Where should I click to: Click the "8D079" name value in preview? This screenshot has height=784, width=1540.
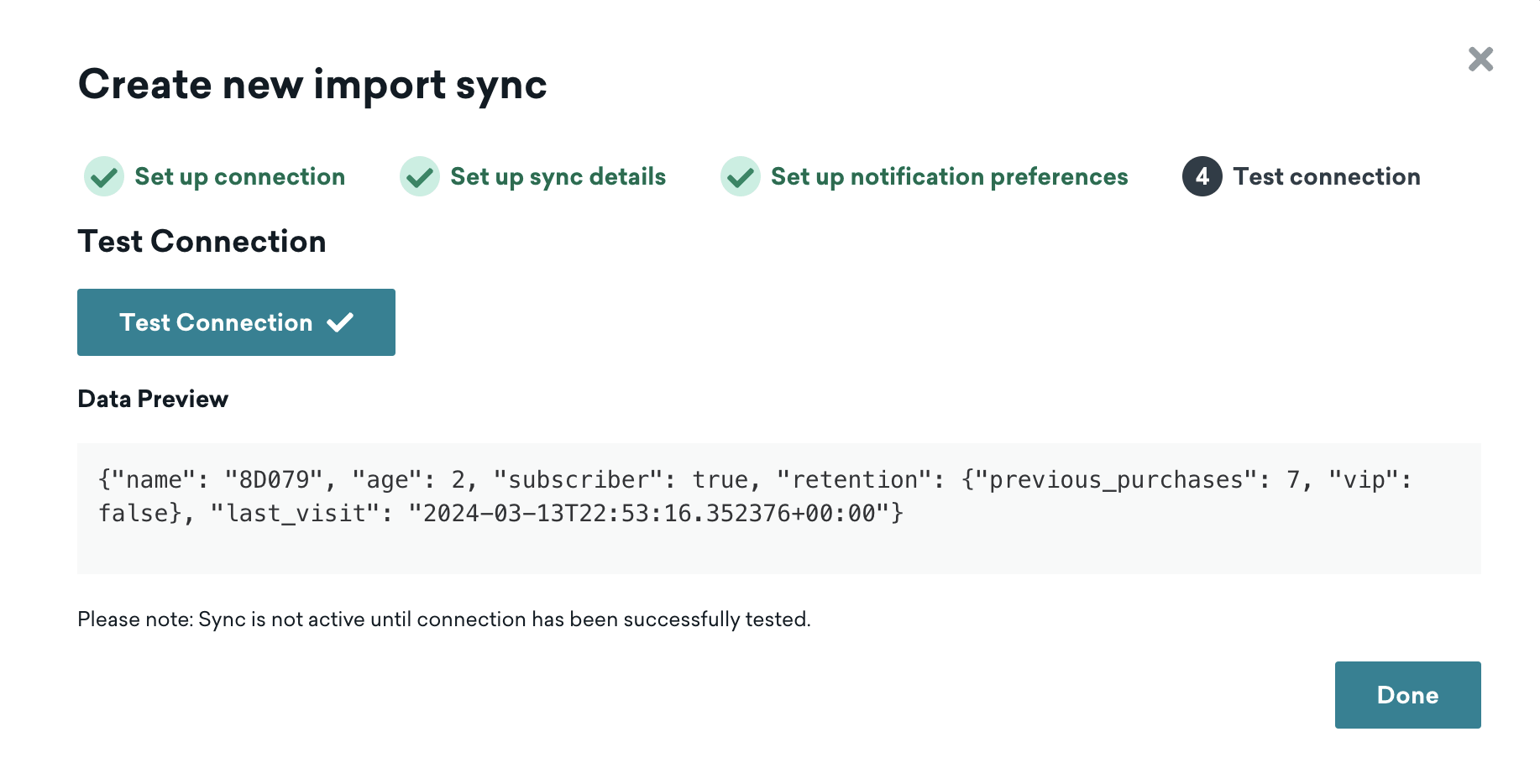275,479
